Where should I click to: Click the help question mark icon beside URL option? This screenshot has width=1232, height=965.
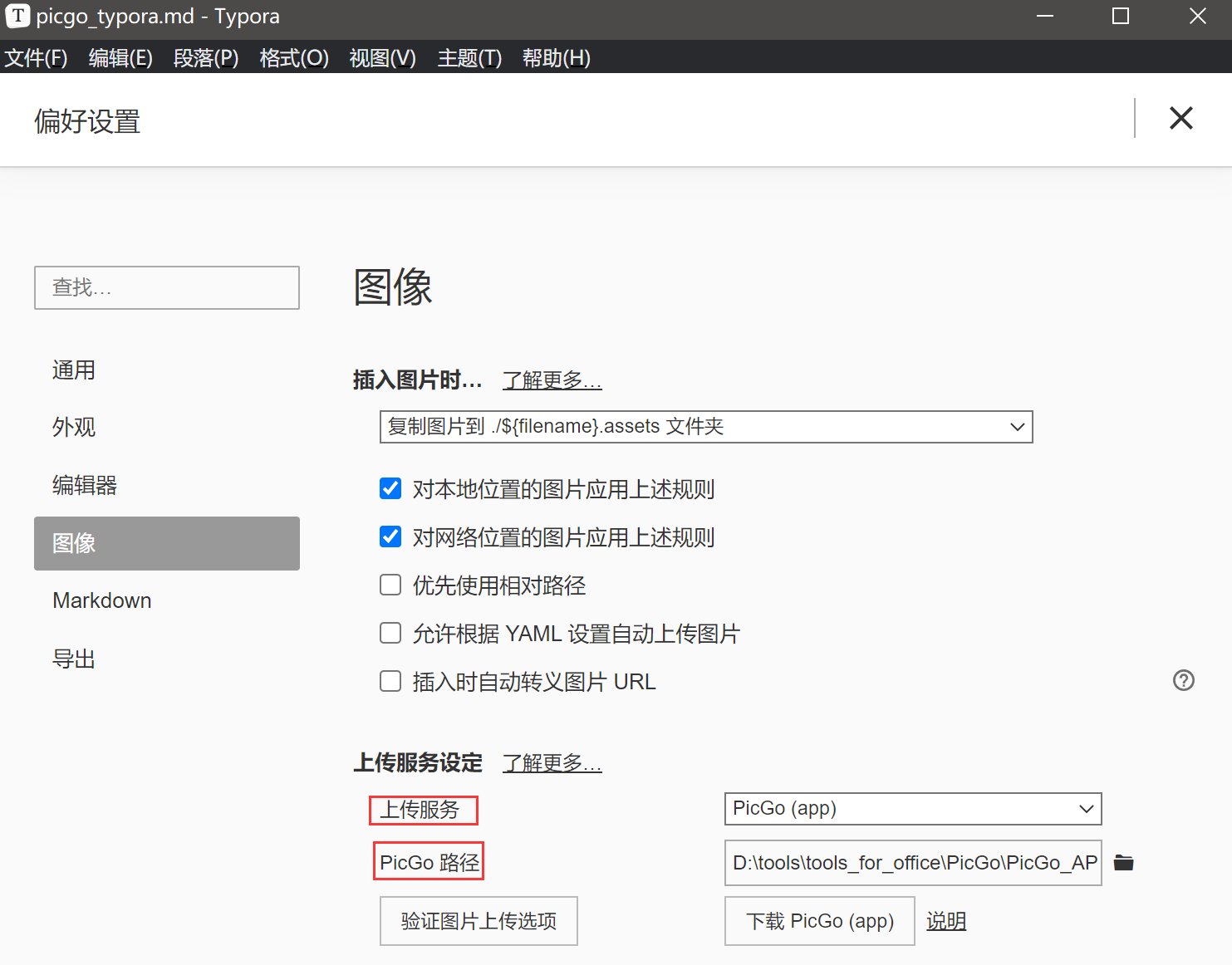pos(1183,680)
